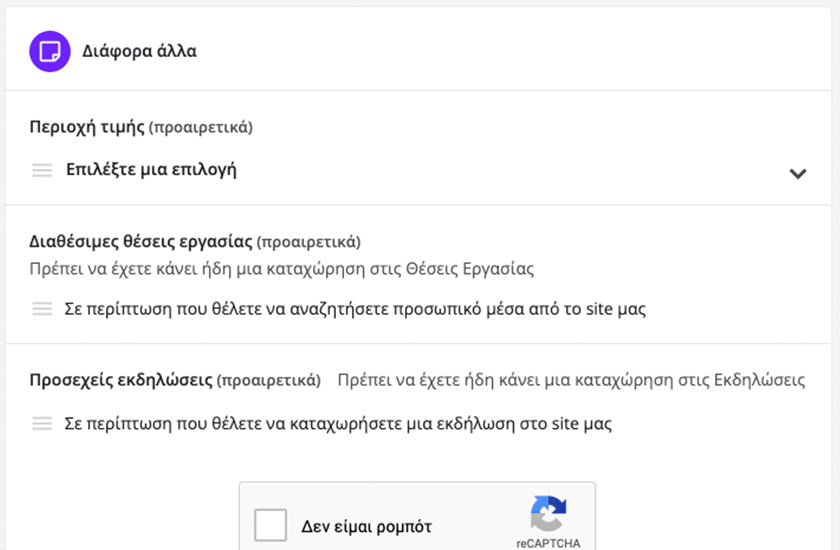Screen dimensions: 840x550
Task: Click the reCAPTCHA logo icon
Action: (548, 514)
